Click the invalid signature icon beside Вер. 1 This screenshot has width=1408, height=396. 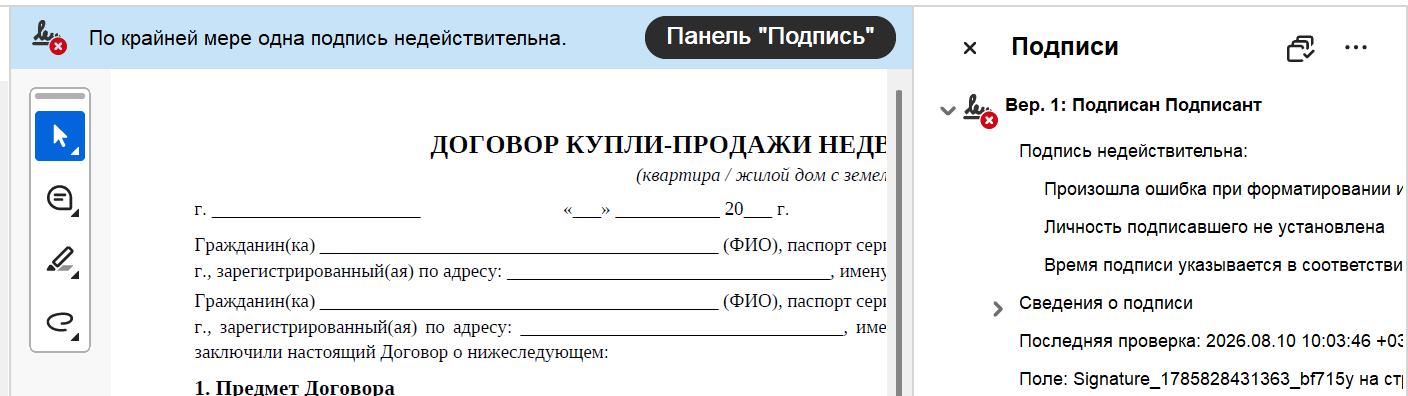(x=980, y=110)
